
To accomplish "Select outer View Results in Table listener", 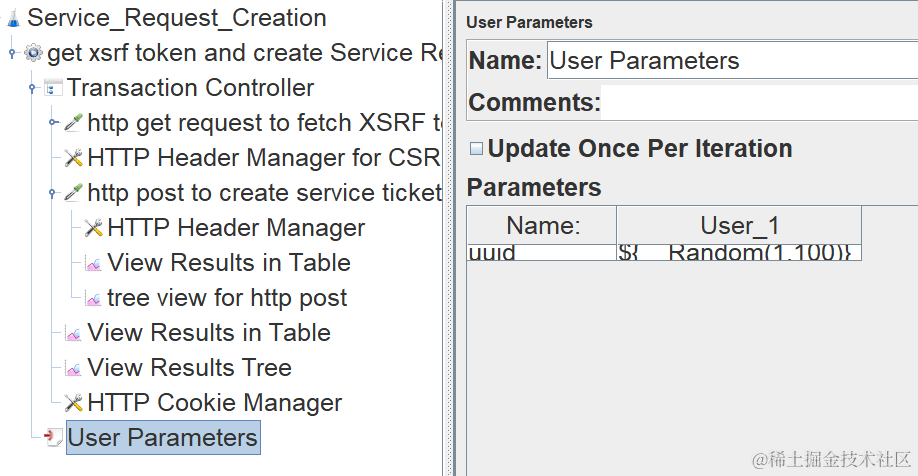I will tap(209, 333).
